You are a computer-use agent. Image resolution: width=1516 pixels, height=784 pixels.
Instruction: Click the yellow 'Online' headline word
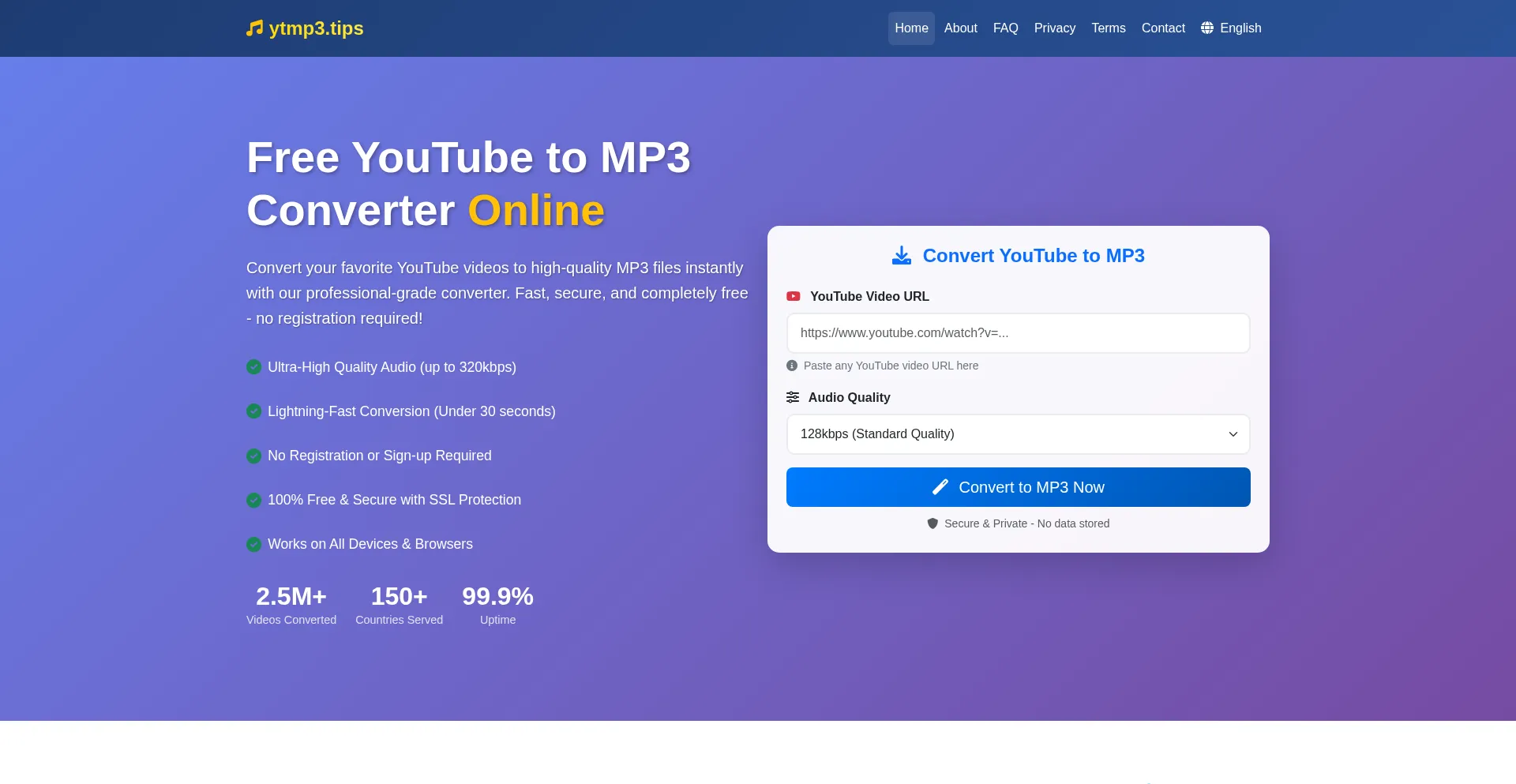point(536,210)
